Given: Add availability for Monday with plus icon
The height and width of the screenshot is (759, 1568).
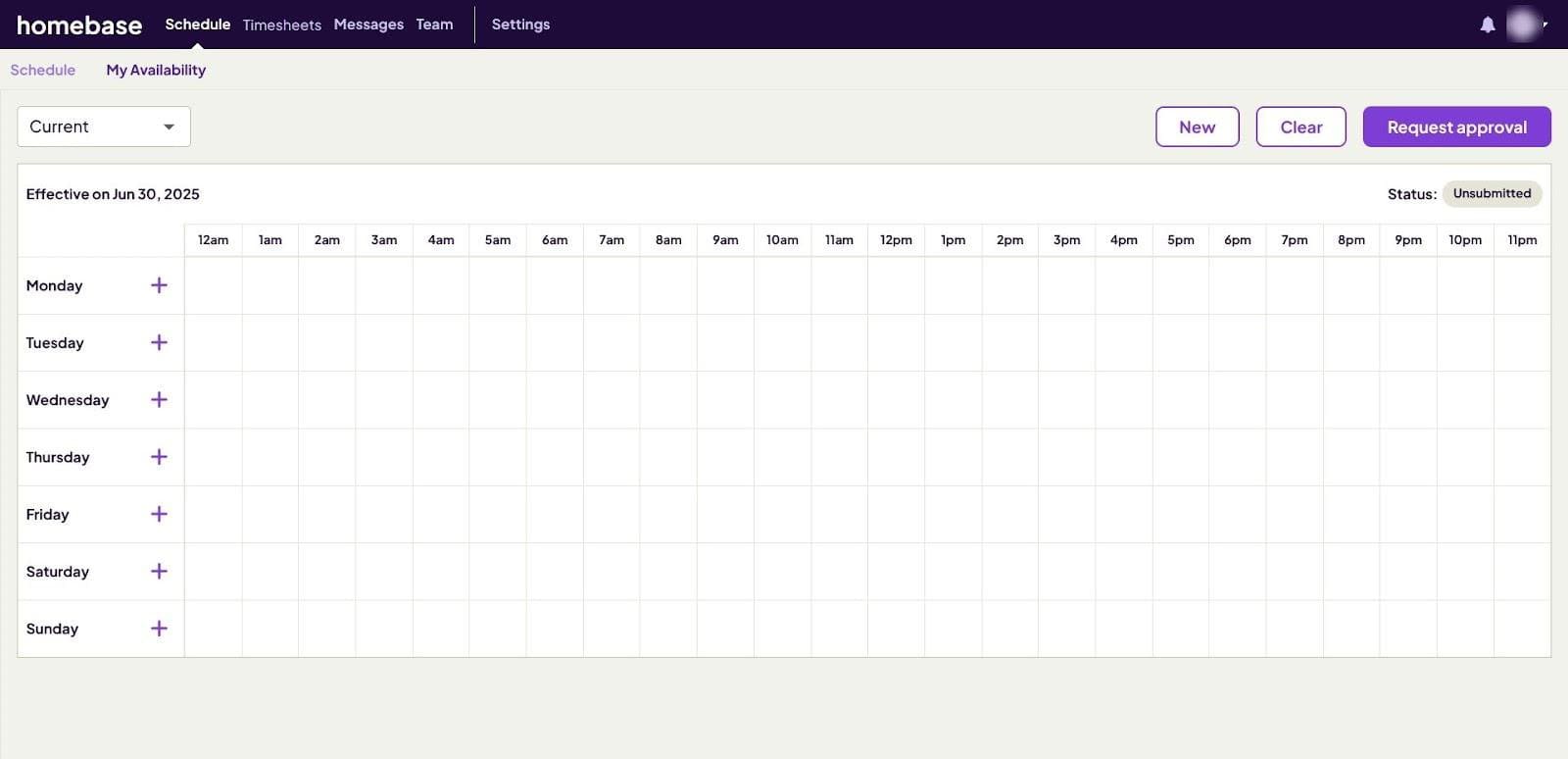Looking at the screenshot, I should (x=159, y=285).
